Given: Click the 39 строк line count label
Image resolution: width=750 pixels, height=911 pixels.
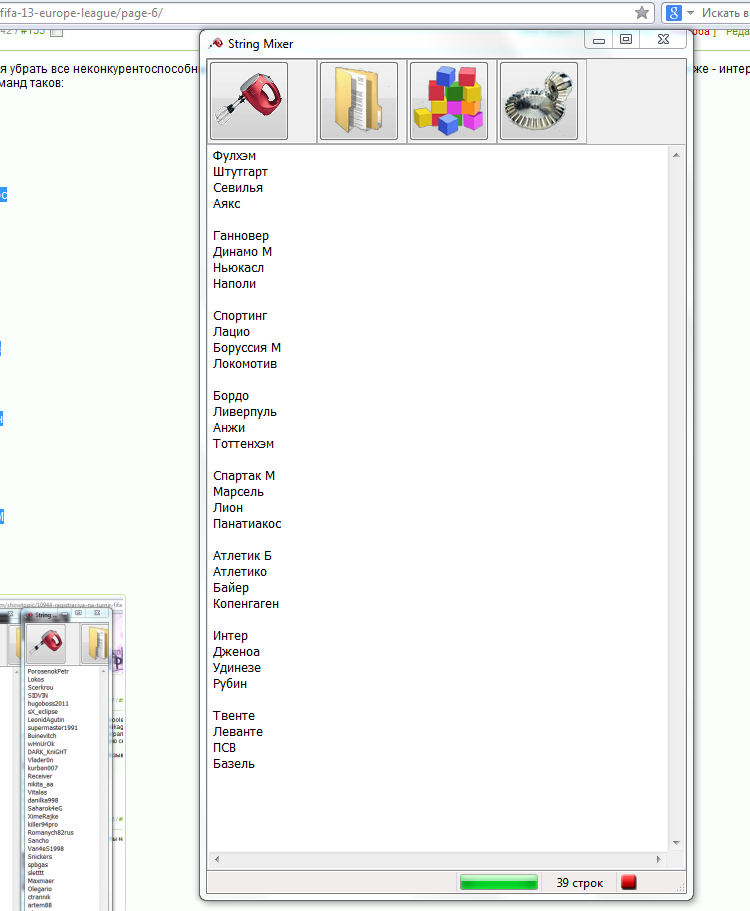Looking at the screenshot, I should tap(580, 883).
